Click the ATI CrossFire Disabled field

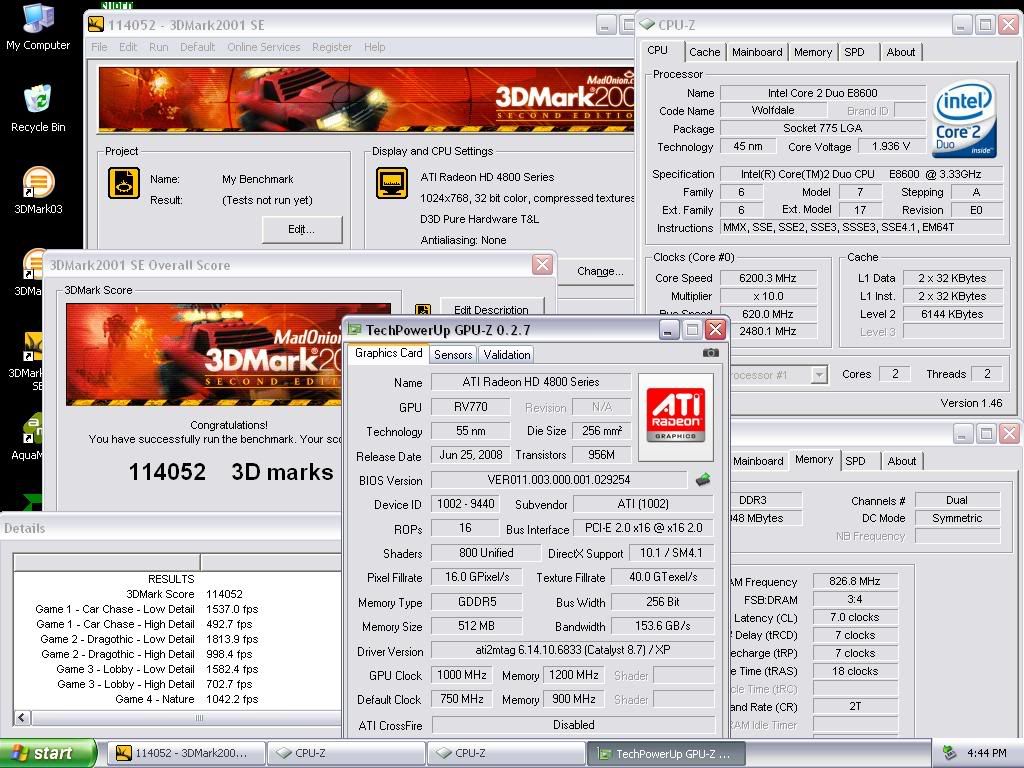pos(573,725)
